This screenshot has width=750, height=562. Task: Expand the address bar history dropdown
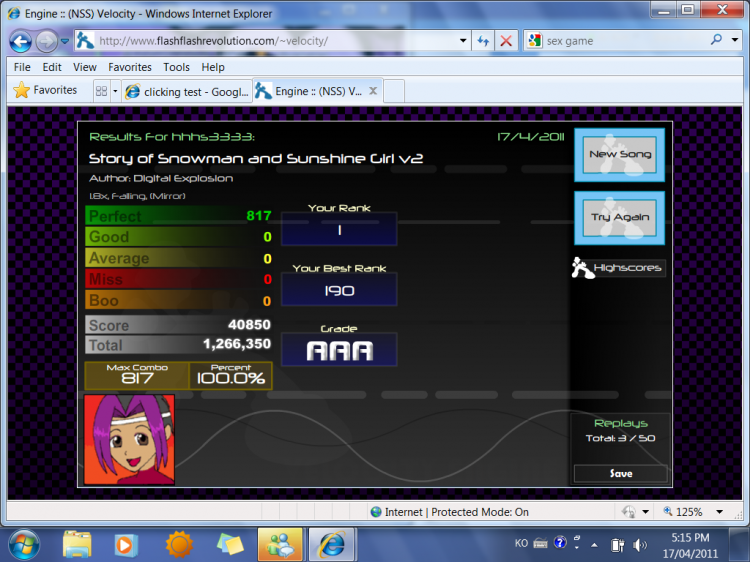click(x=463, y=41)
